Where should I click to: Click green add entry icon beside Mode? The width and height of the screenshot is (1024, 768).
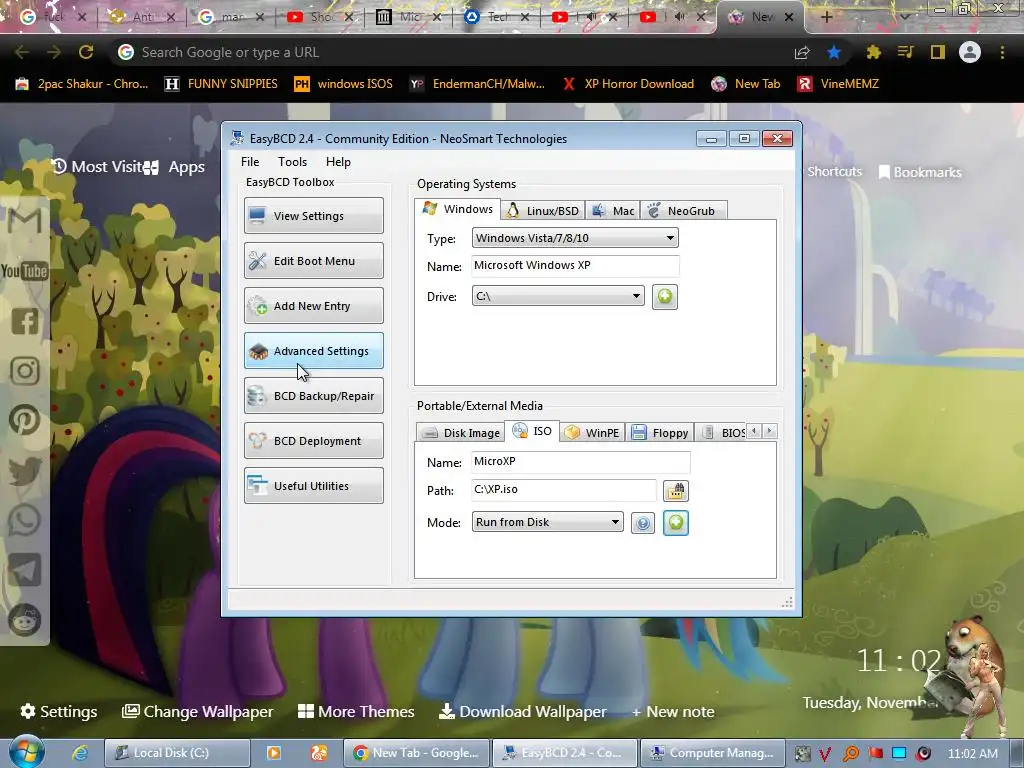pos(675,522)
